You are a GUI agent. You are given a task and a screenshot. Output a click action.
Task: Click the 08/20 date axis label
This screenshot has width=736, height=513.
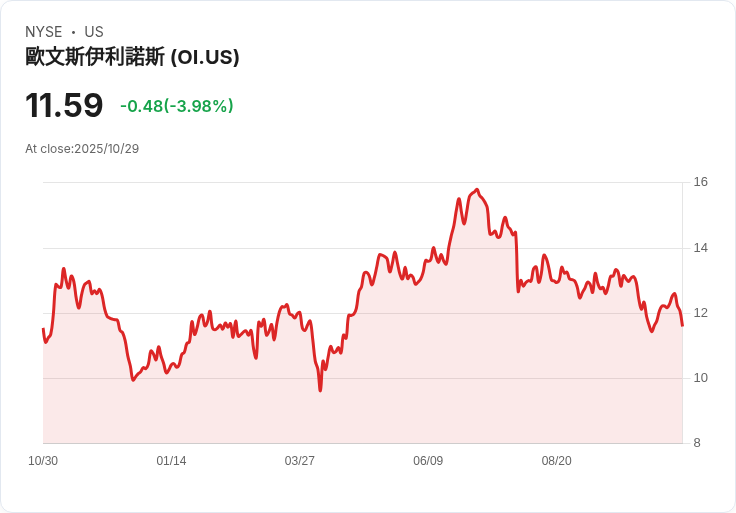tap(557, 461)
